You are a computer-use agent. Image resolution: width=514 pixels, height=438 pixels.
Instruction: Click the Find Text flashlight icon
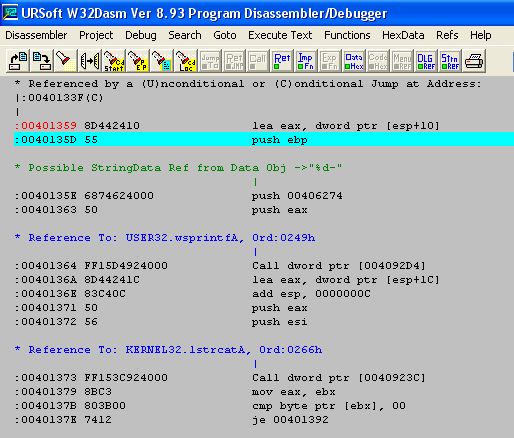(x=66, y=61)
